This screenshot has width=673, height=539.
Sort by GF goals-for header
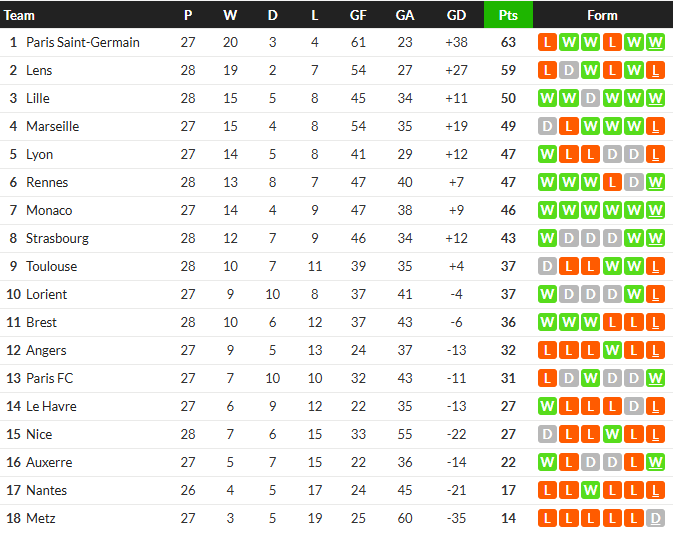tap(358, 15)
